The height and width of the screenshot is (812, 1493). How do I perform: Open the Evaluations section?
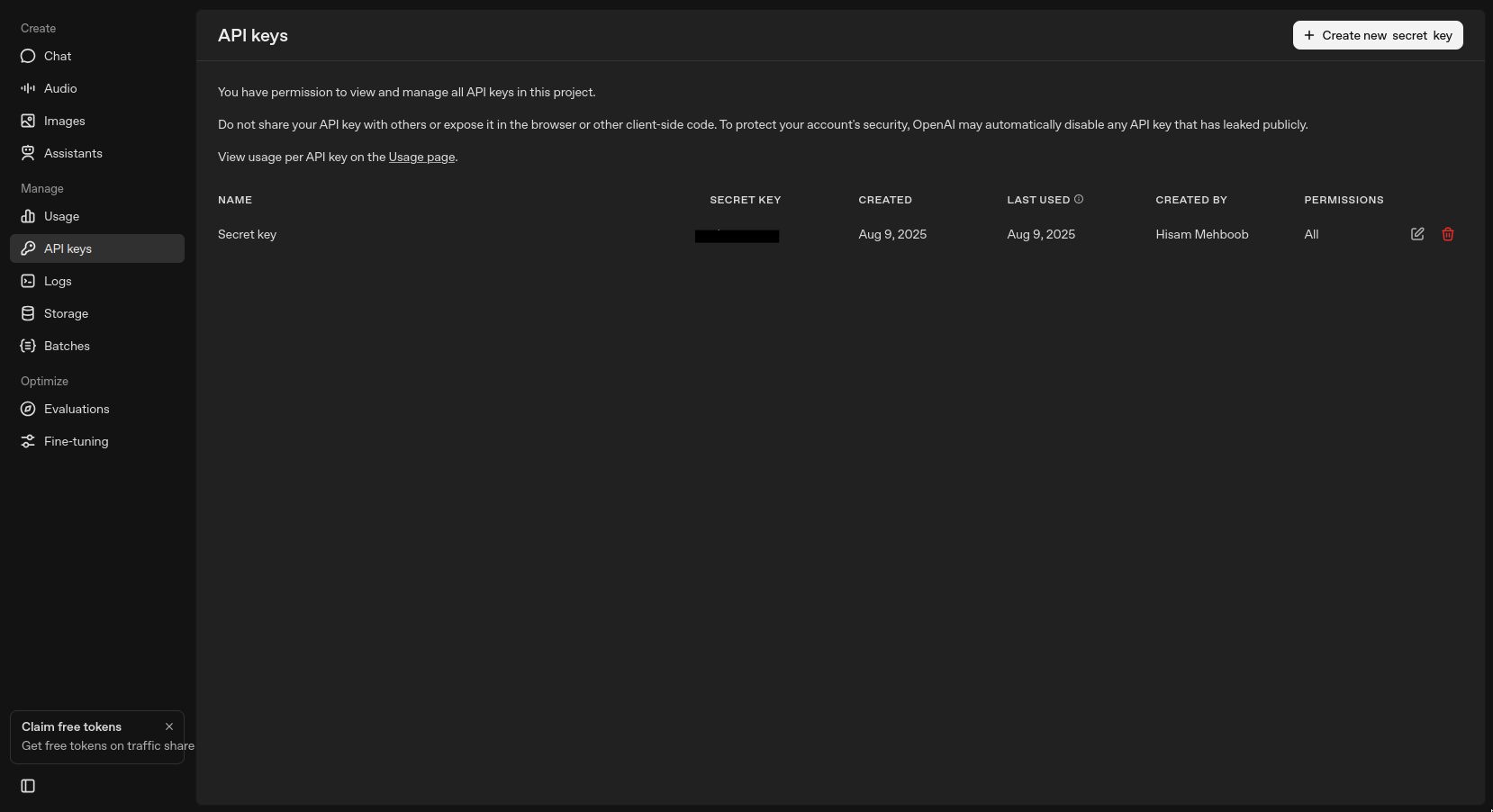(76, 409)
